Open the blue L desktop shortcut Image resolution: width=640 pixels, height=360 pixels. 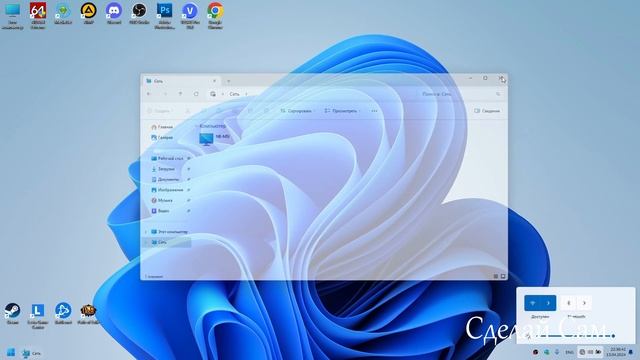coord(38,316)
